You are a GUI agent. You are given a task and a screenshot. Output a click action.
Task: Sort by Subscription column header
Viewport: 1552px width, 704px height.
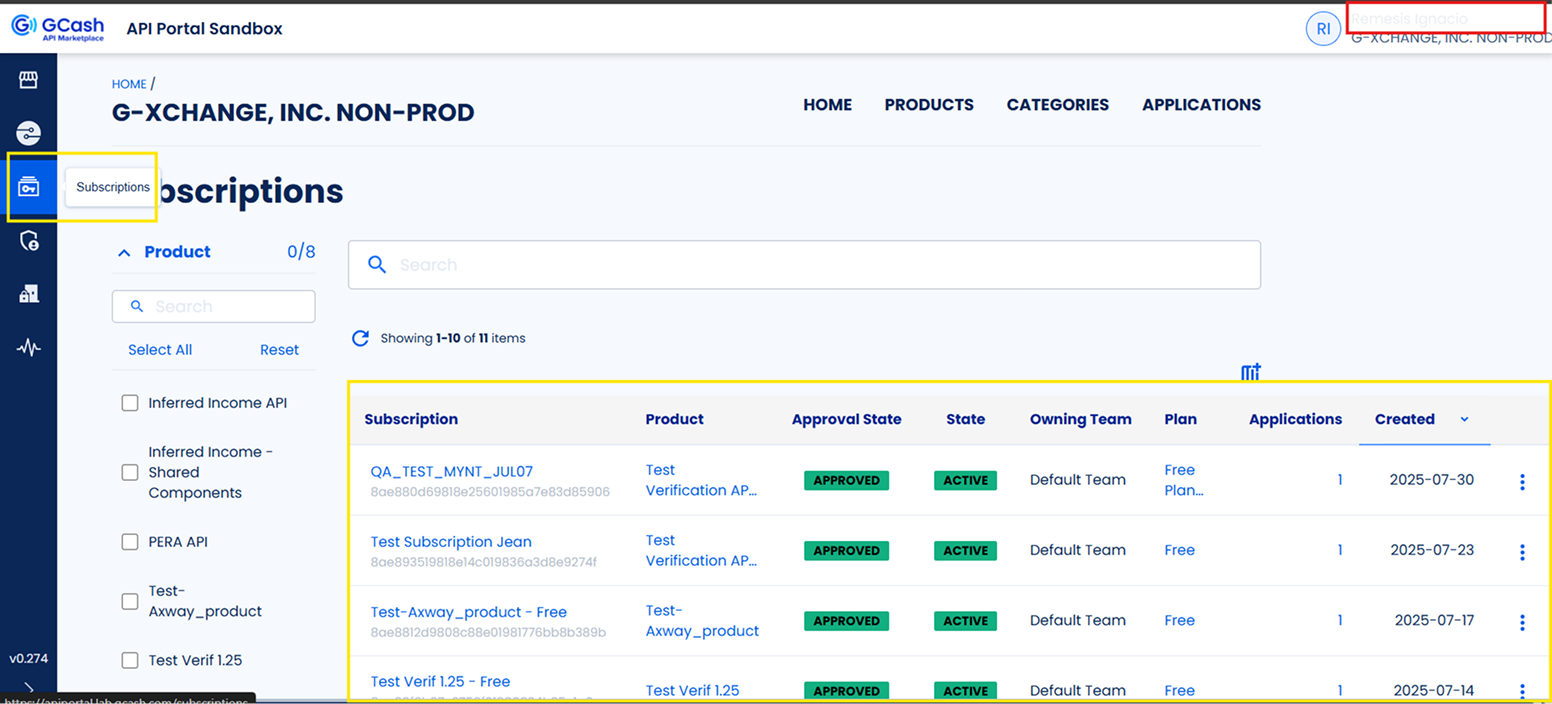point(411,419)
